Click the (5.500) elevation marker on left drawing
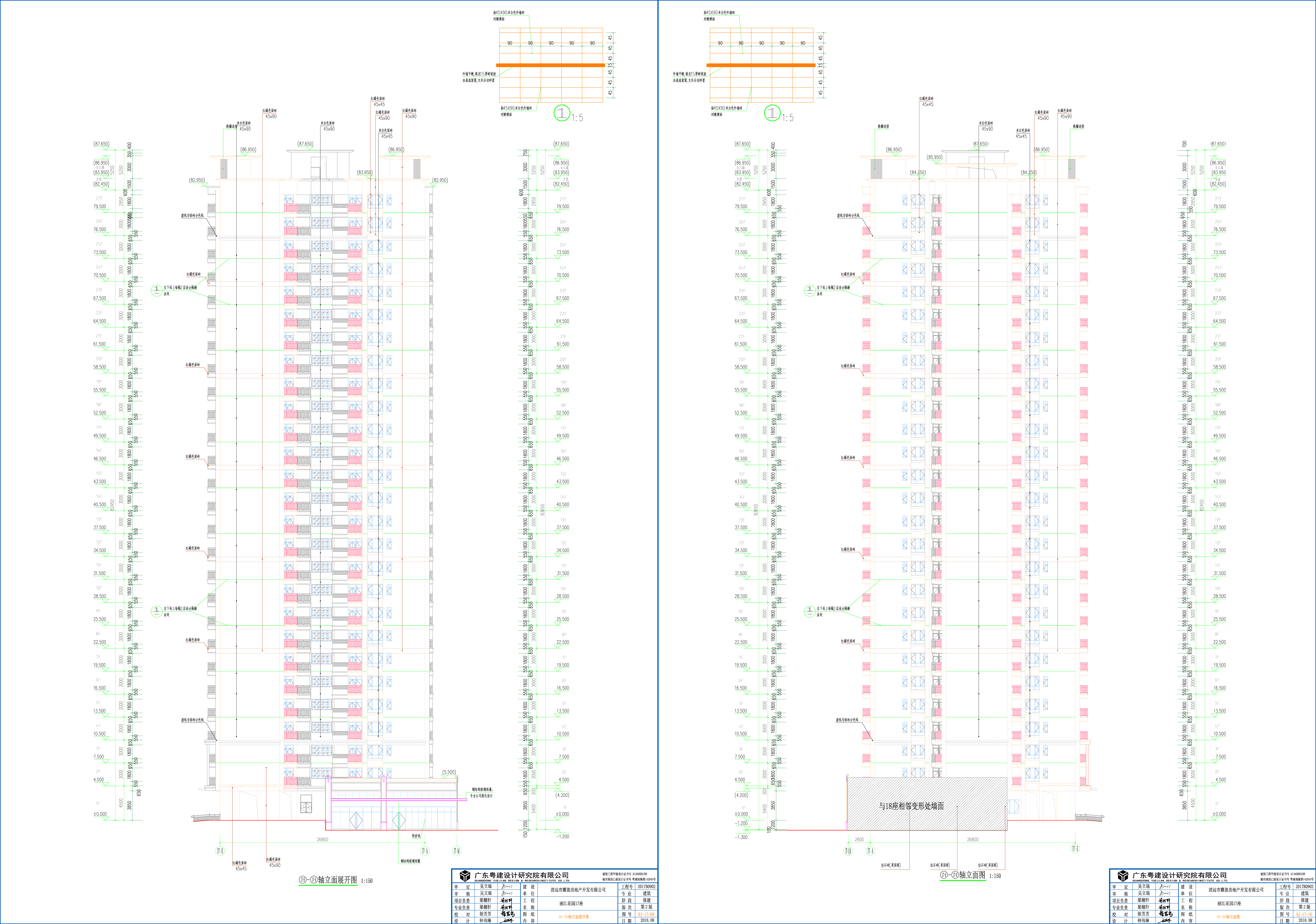Viewport: 1316px width, 924px height. tap(449, 772)
